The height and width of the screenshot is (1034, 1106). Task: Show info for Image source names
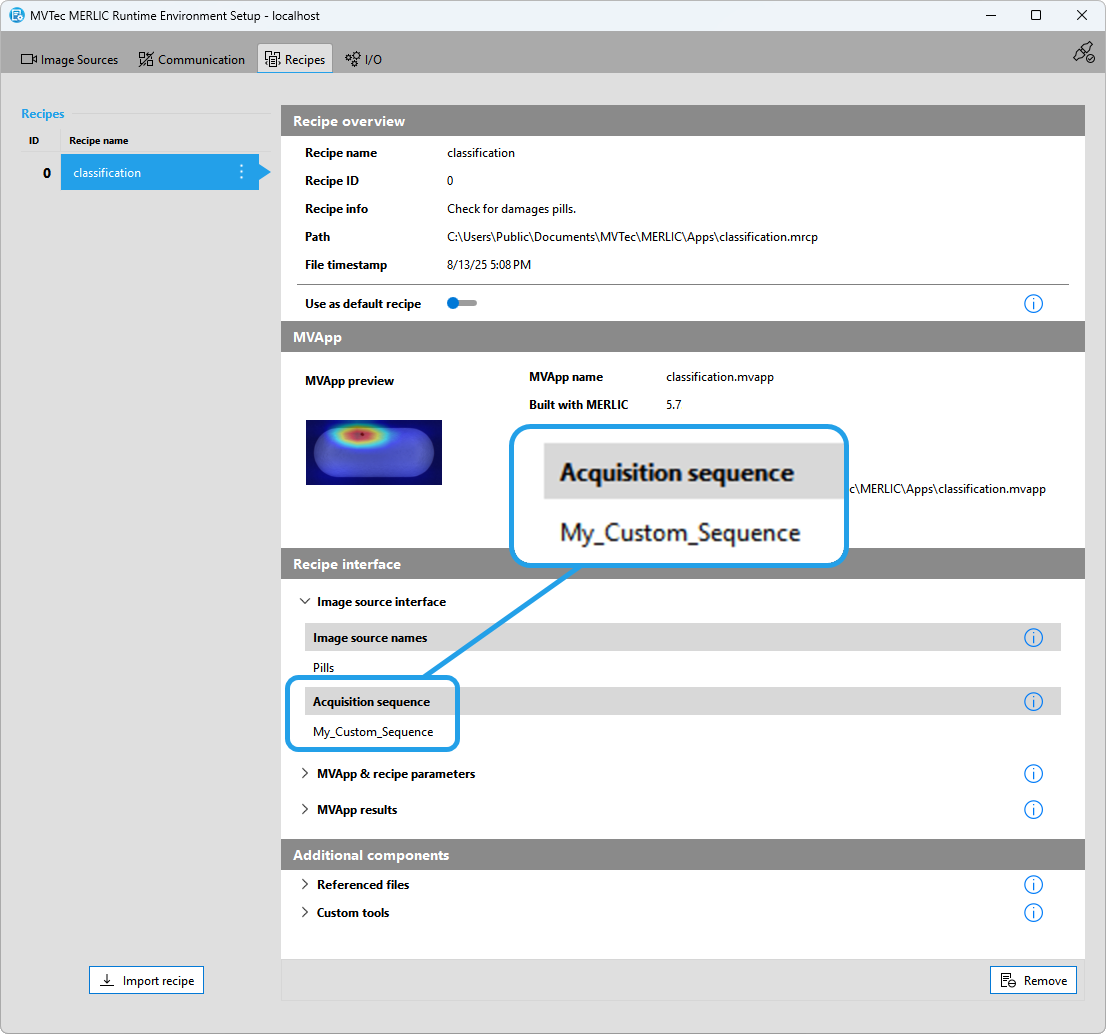pos(1033,638)
